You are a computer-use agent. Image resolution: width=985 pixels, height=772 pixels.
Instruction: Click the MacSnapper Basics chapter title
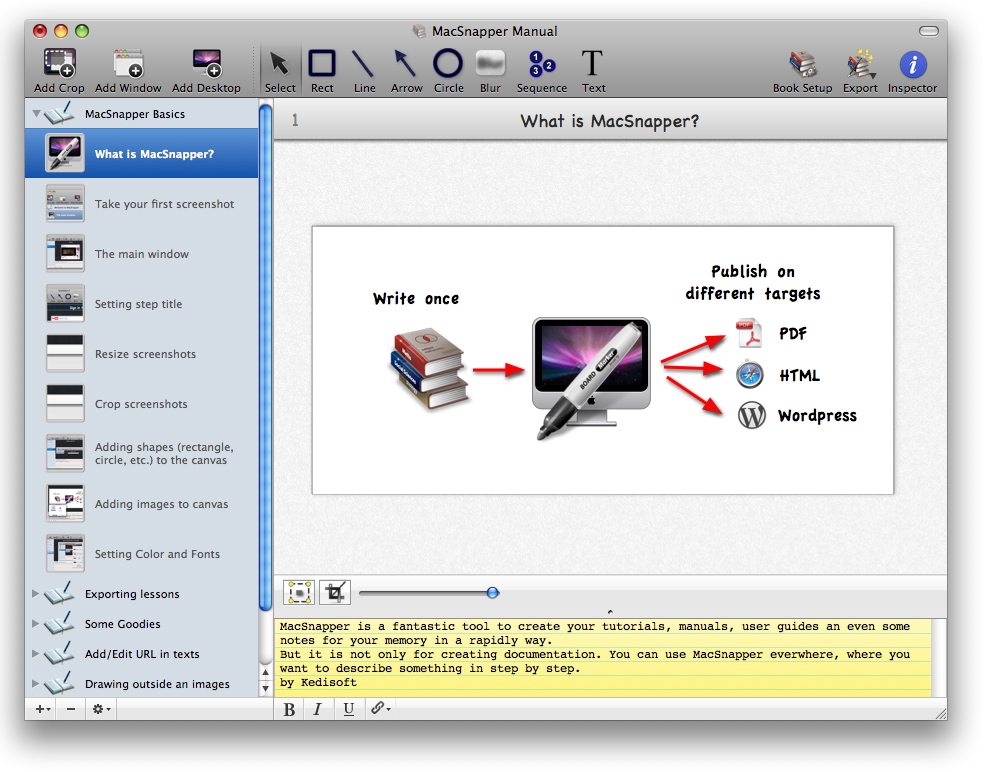(135, 114)
